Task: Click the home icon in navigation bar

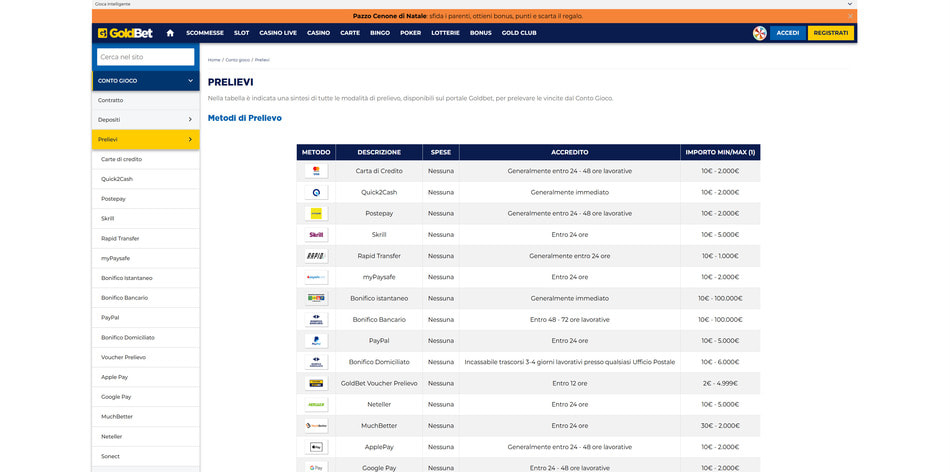Action: pos(170,33)
